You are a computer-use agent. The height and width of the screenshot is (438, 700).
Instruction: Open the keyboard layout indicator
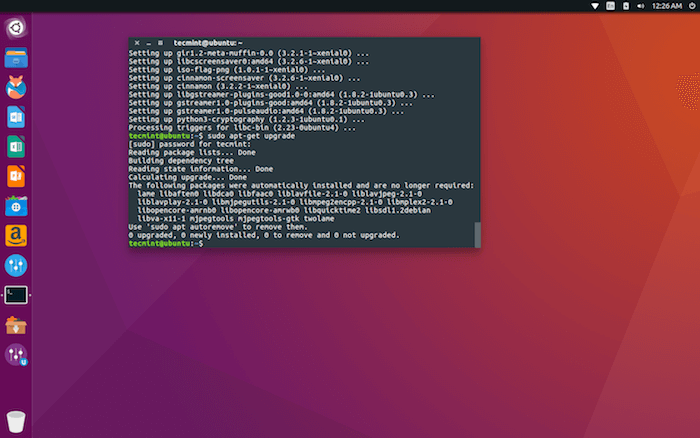click(610, 6)
